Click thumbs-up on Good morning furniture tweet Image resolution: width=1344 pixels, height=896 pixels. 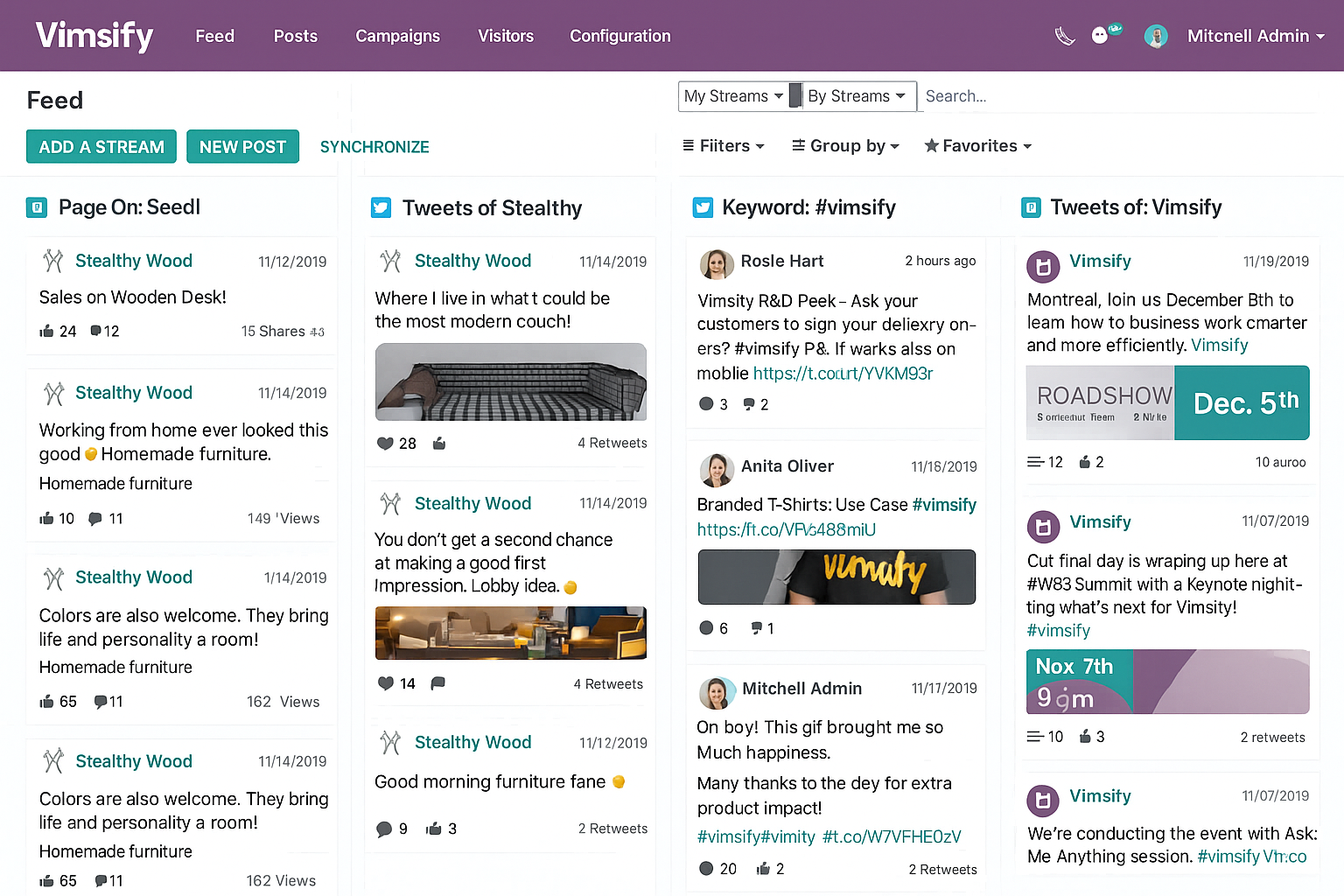pos(433,829)
